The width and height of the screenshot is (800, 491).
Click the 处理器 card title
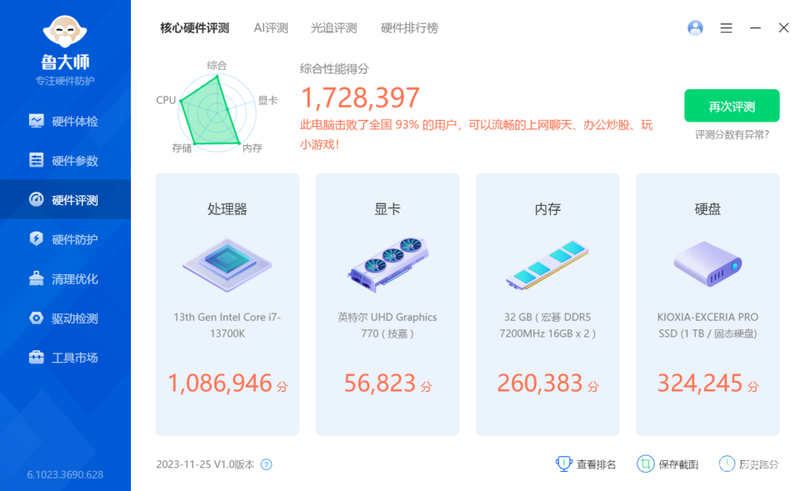tap(227, 209)
